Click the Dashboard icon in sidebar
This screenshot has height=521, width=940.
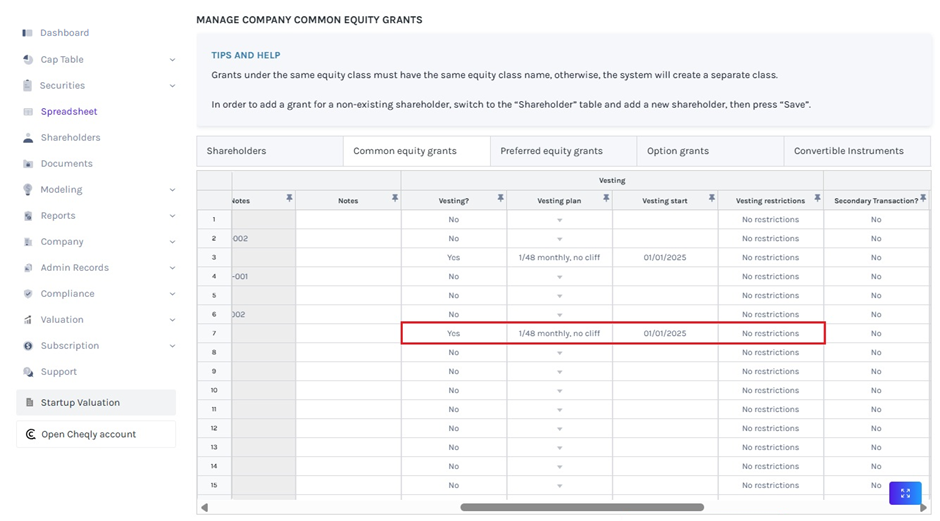(28, 33)
